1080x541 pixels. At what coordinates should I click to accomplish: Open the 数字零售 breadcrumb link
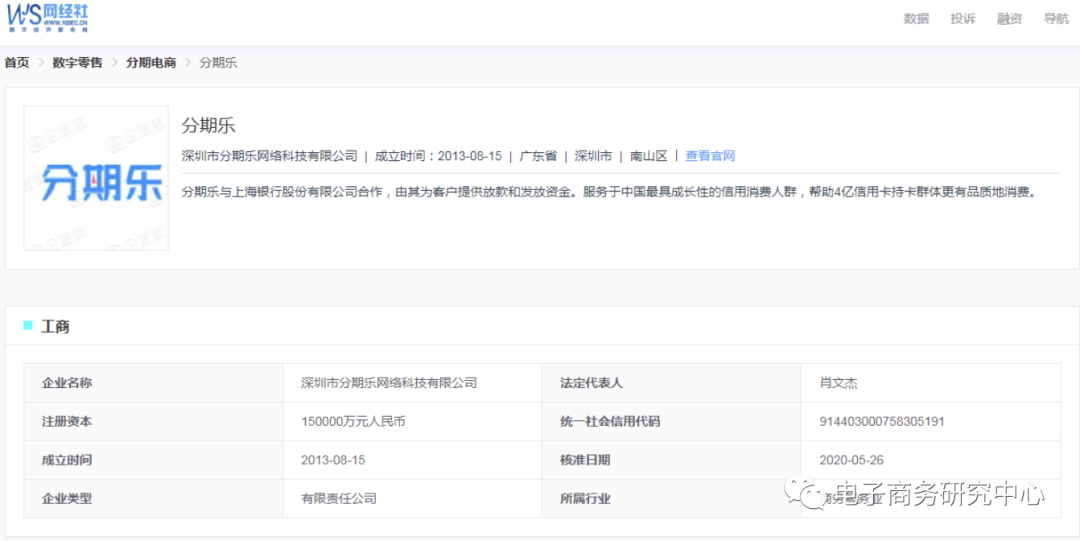pyautogui.click(x=77, y=63)
